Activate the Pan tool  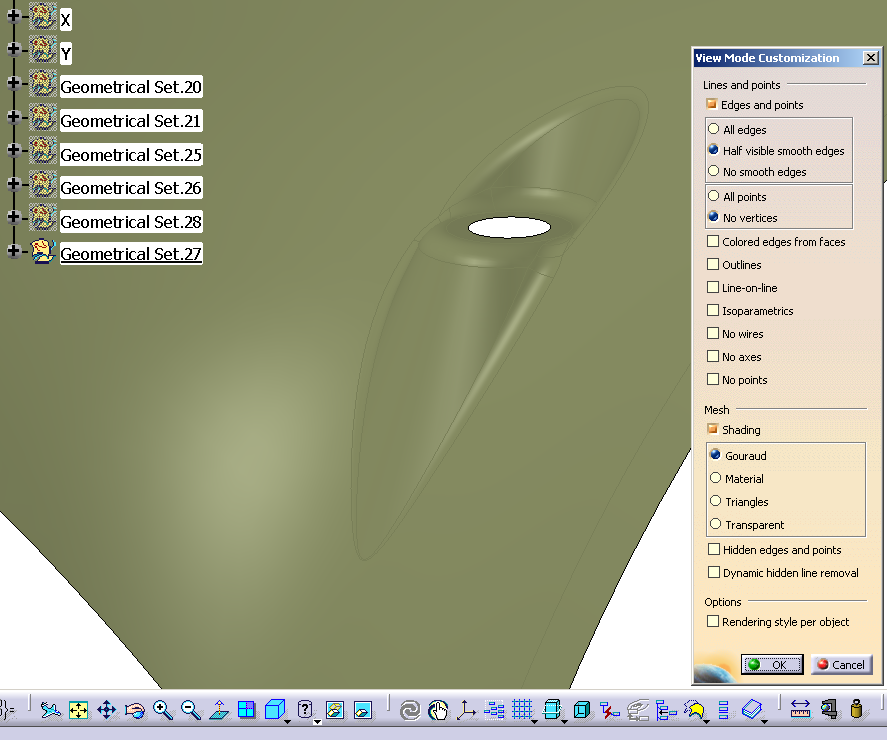tap(107, 710)
